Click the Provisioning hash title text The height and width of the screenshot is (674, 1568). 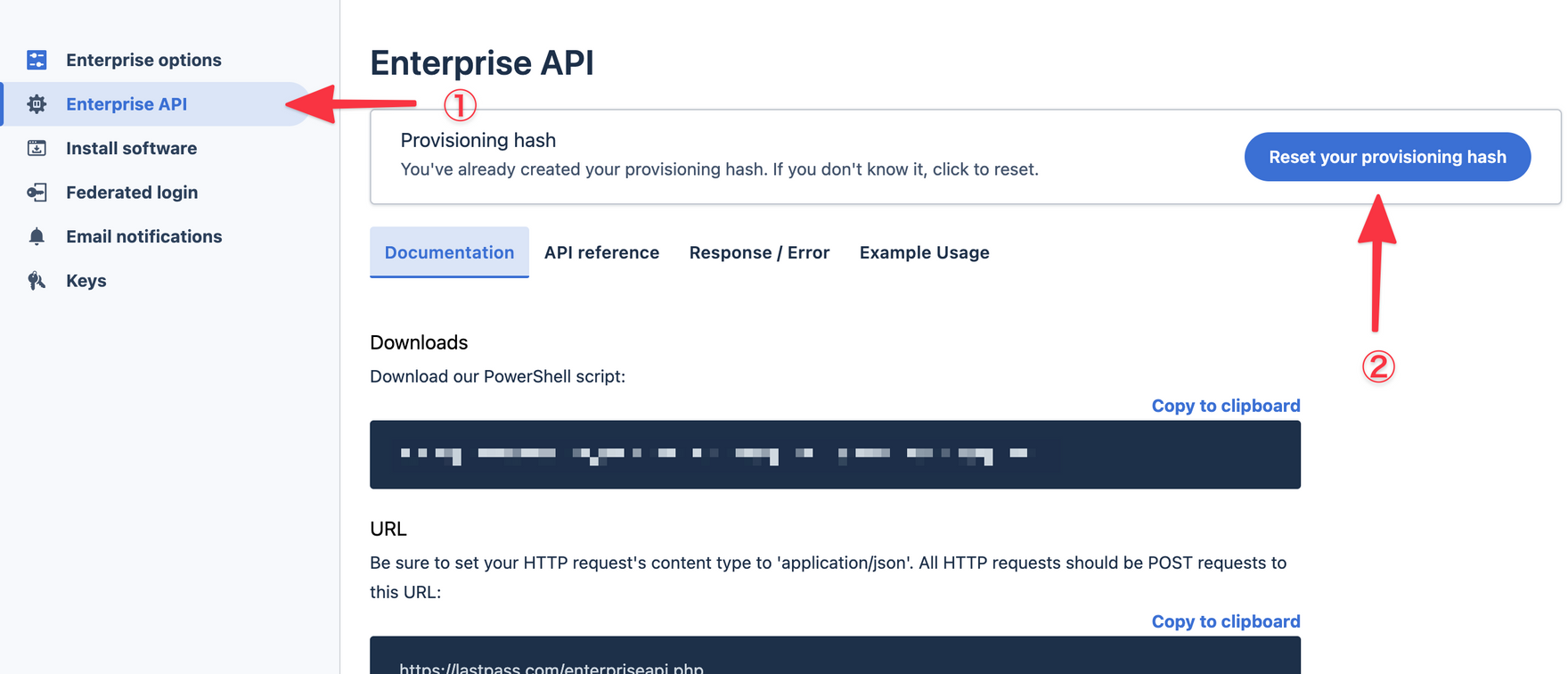(x=478, y=140)
